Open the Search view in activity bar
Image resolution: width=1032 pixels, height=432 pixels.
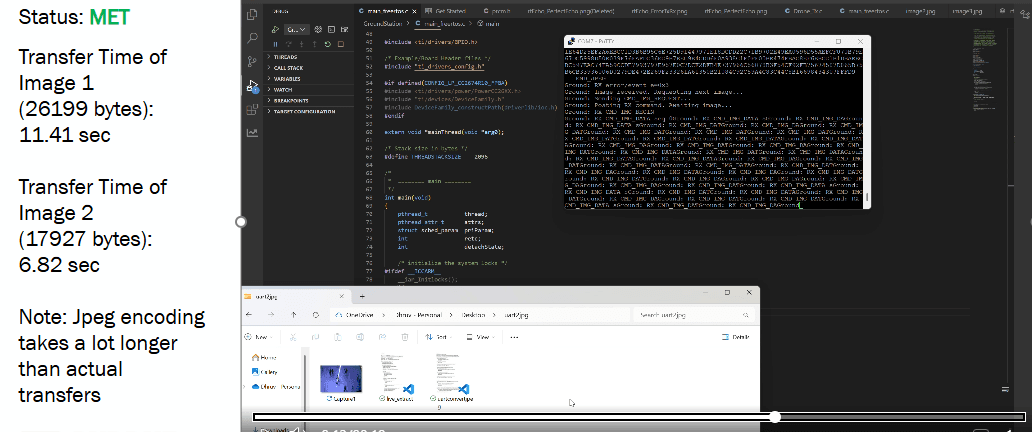pos(252,38)
